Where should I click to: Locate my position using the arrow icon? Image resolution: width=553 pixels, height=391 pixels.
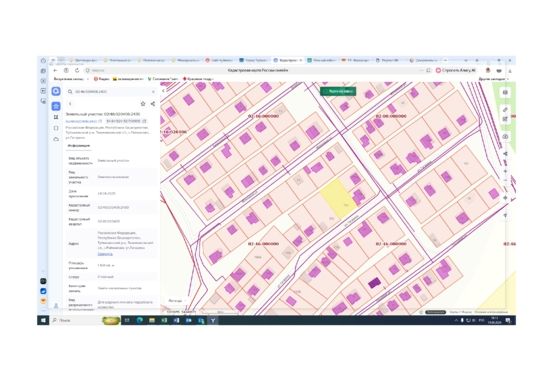505,215
